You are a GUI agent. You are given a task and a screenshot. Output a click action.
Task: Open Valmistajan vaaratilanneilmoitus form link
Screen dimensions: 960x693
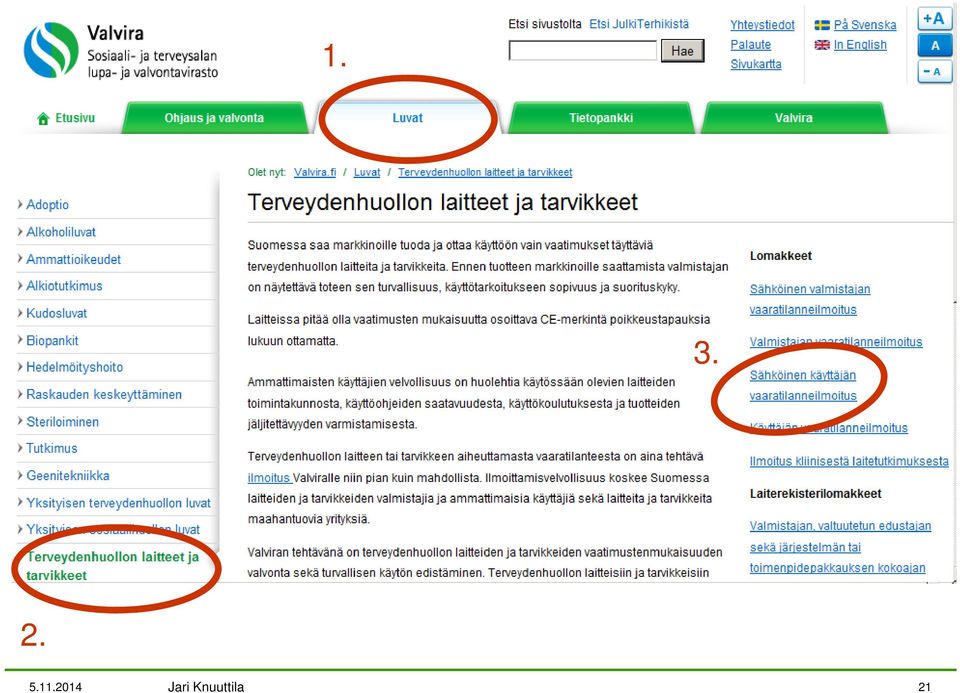(836, 342)
